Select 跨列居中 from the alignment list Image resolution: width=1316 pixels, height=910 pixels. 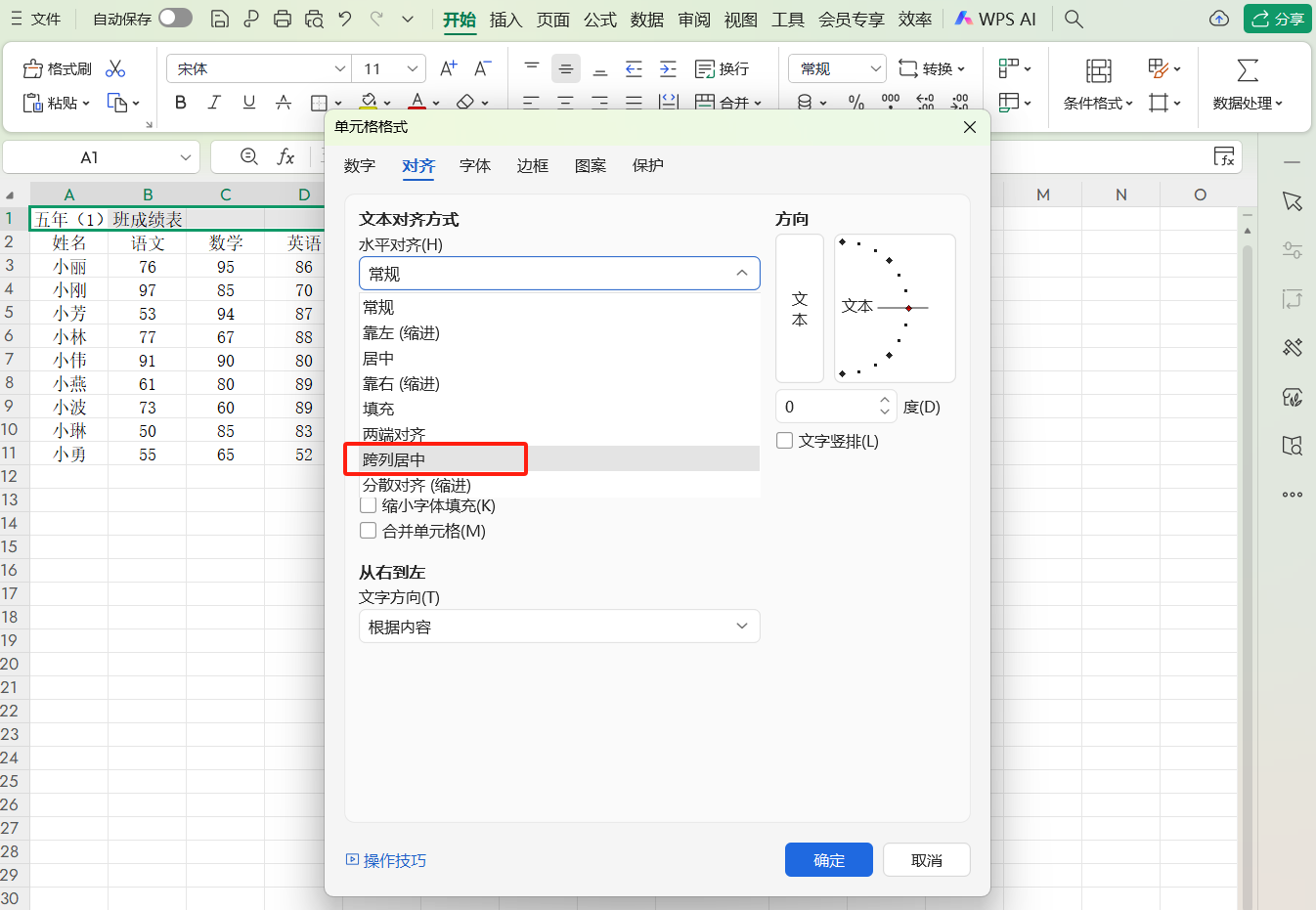tap(394, 459)
